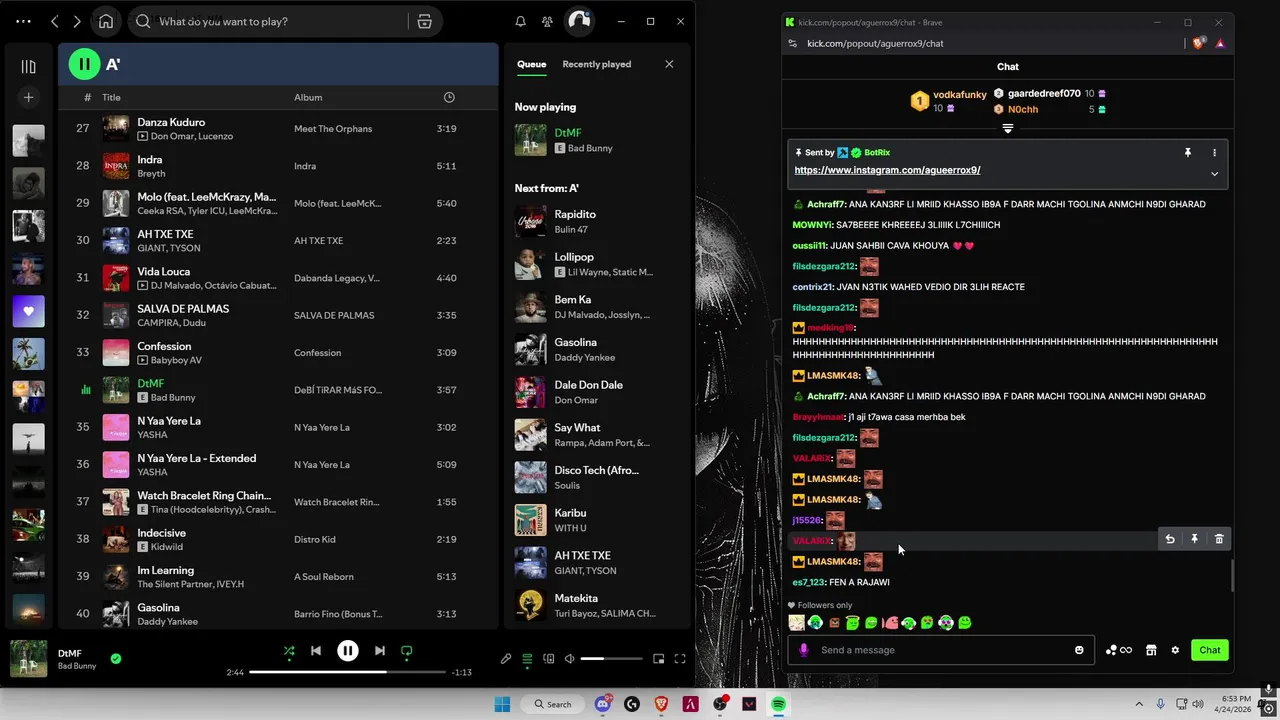The image size is (1280, 720).
Task: Open artist link Kidwild
Action: coord(166,547)
